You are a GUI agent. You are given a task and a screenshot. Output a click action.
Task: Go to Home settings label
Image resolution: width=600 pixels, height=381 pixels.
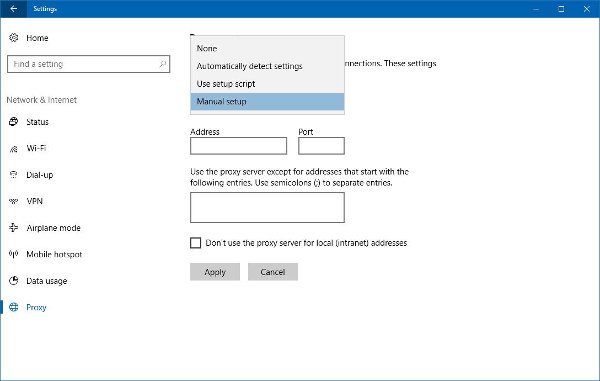[x=37, y=38]
